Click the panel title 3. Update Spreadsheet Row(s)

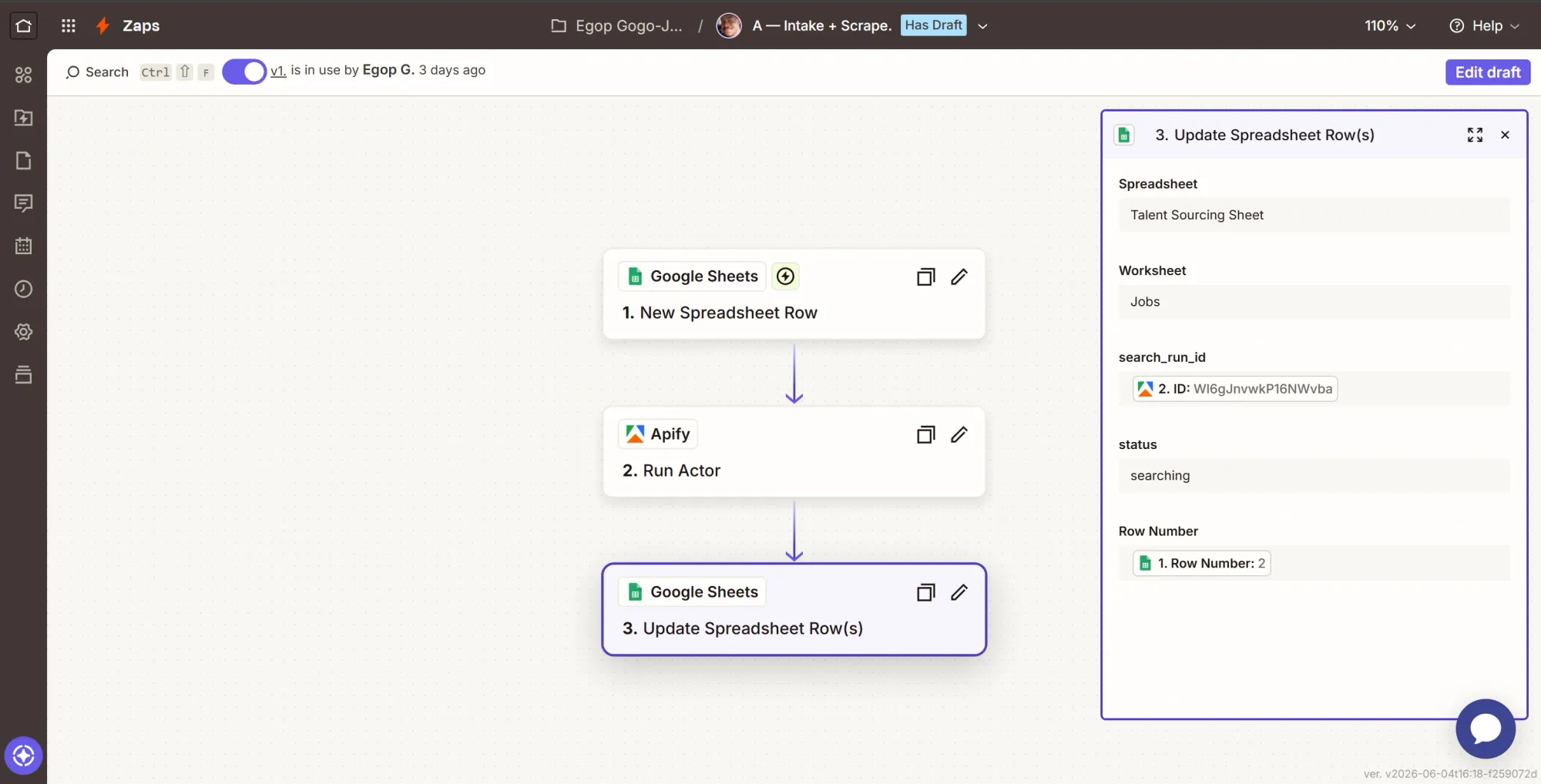point(1264,135)
